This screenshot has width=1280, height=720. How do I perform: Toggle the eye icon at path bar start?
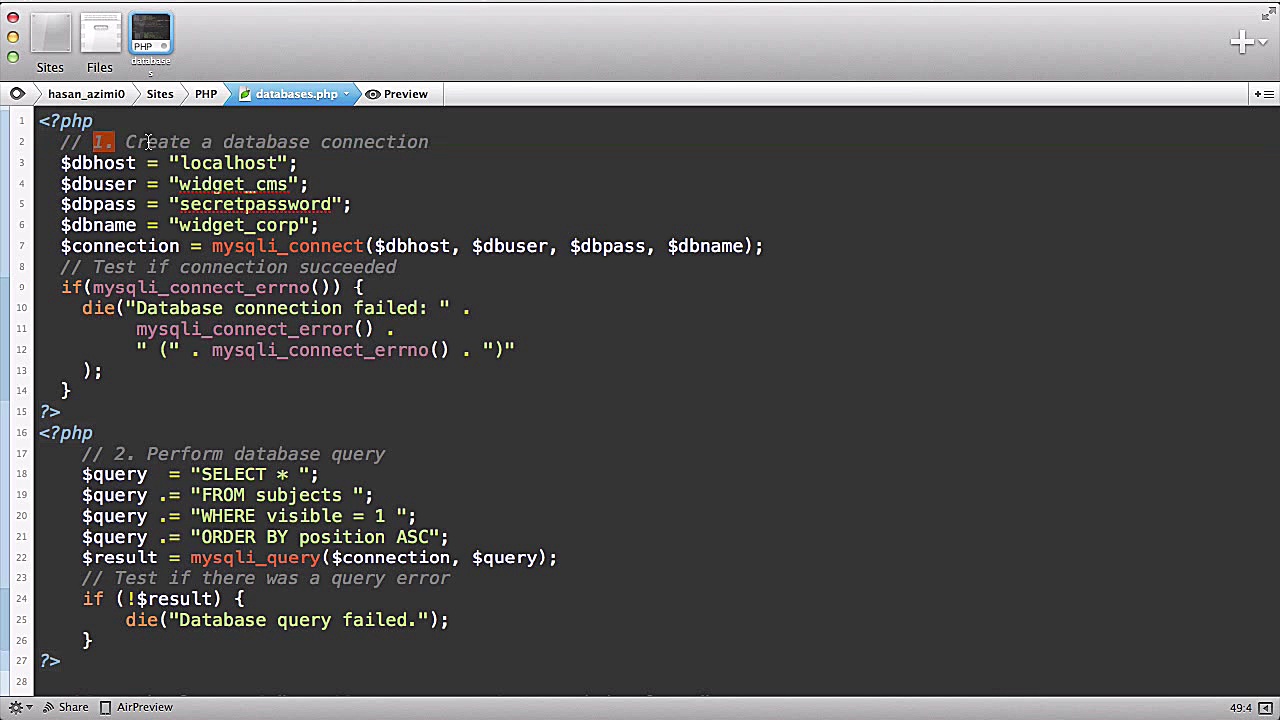coord(17,94)
